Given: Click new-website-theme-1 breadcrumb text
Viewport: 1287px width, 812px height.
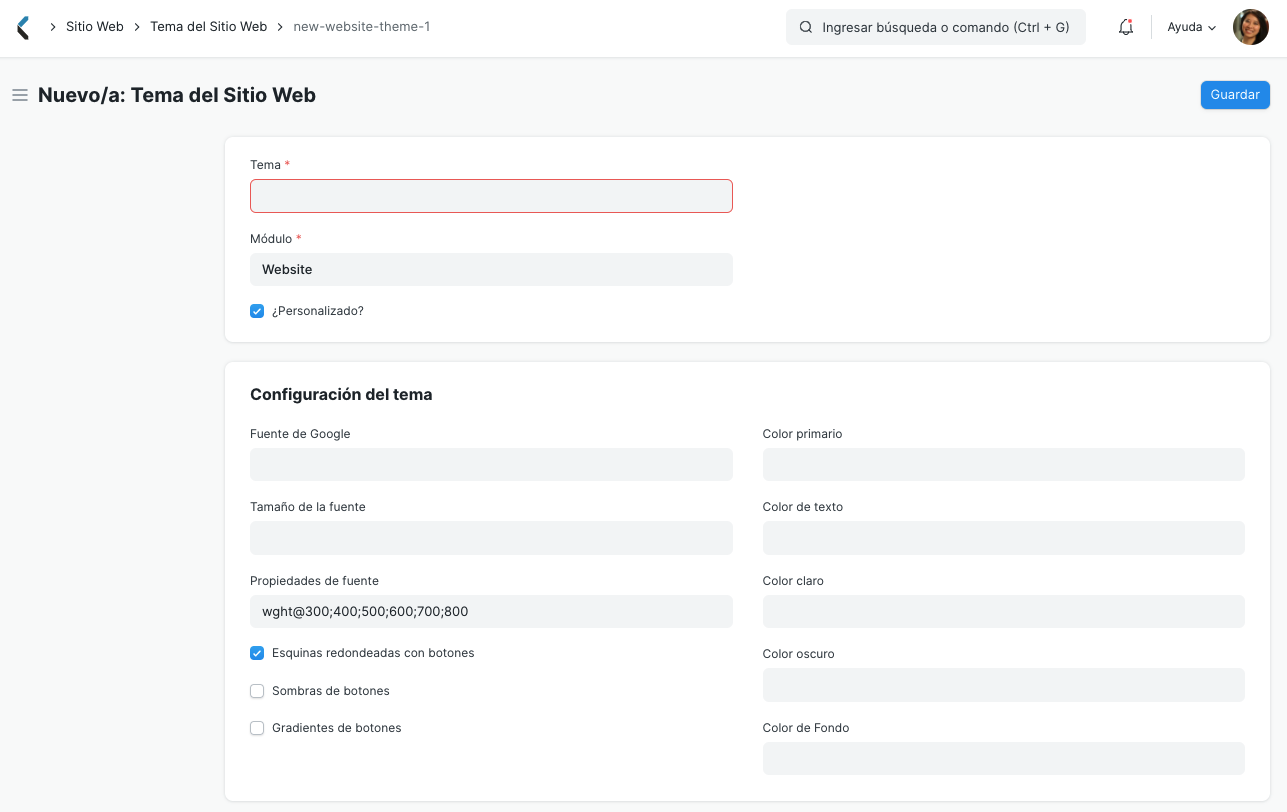Looking at the screenshot, I should click(x=362, y=27).
